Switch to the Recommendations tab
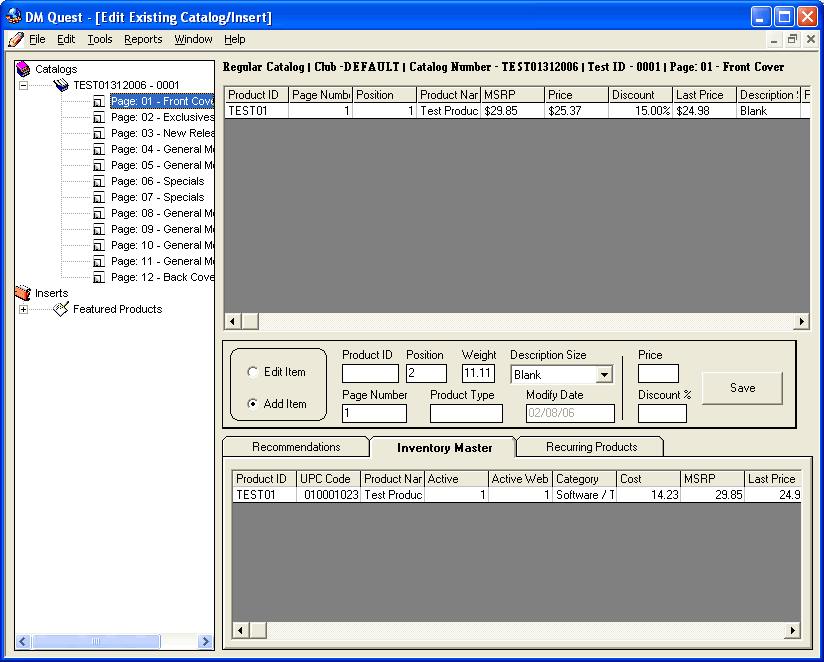Screen dimensions: 824x662 tap(296, 447)
